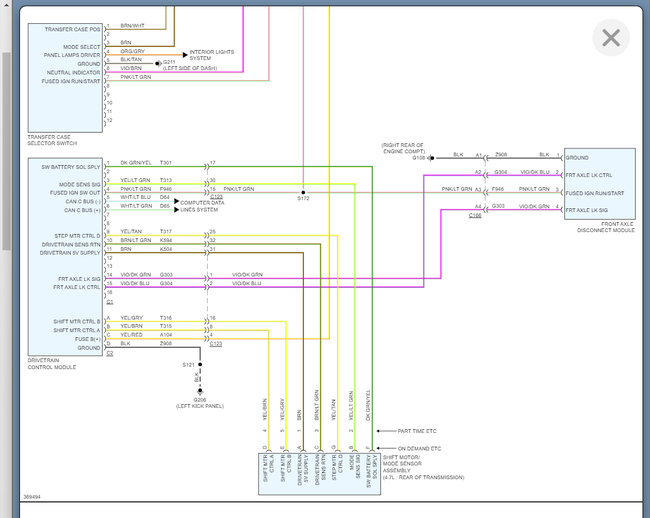Click 'STEP MTR CTRL D' pin label in the drivetrain control module box
The image size is (650, 518).
tap(78, 236)
